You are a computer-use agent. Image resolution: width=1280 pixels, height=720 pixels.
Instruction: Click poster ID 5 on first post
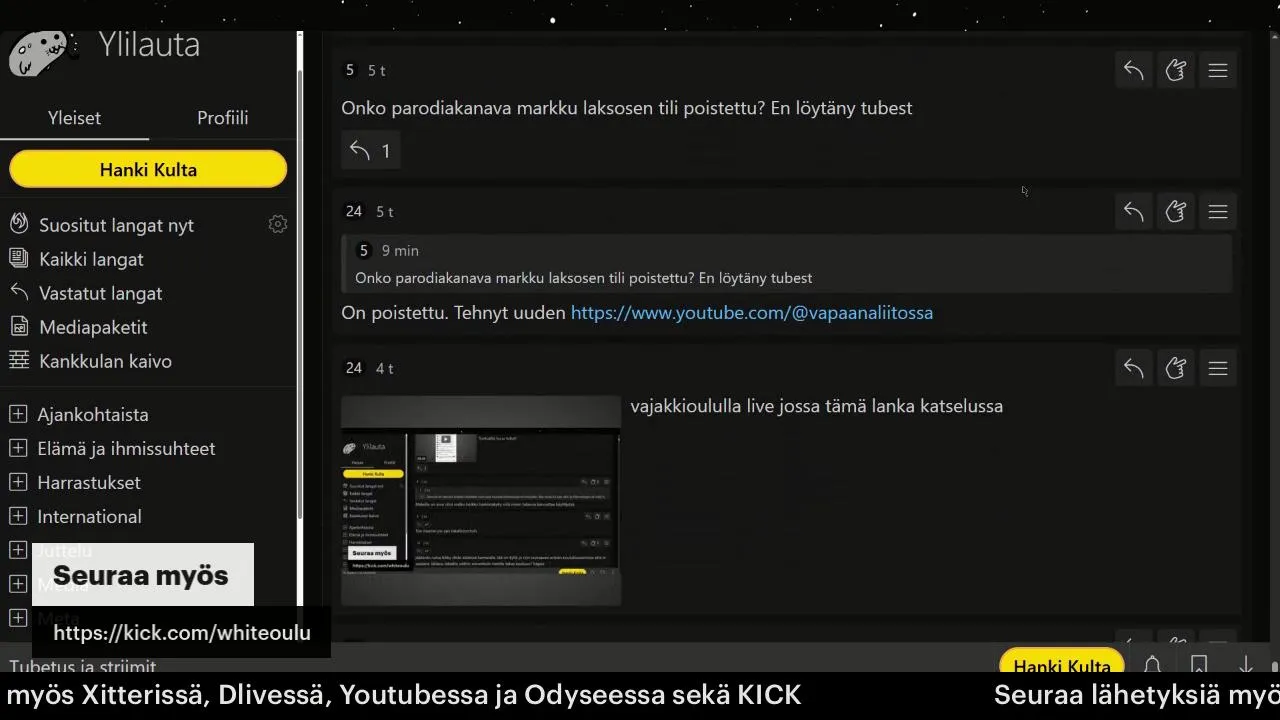(349, 70)
